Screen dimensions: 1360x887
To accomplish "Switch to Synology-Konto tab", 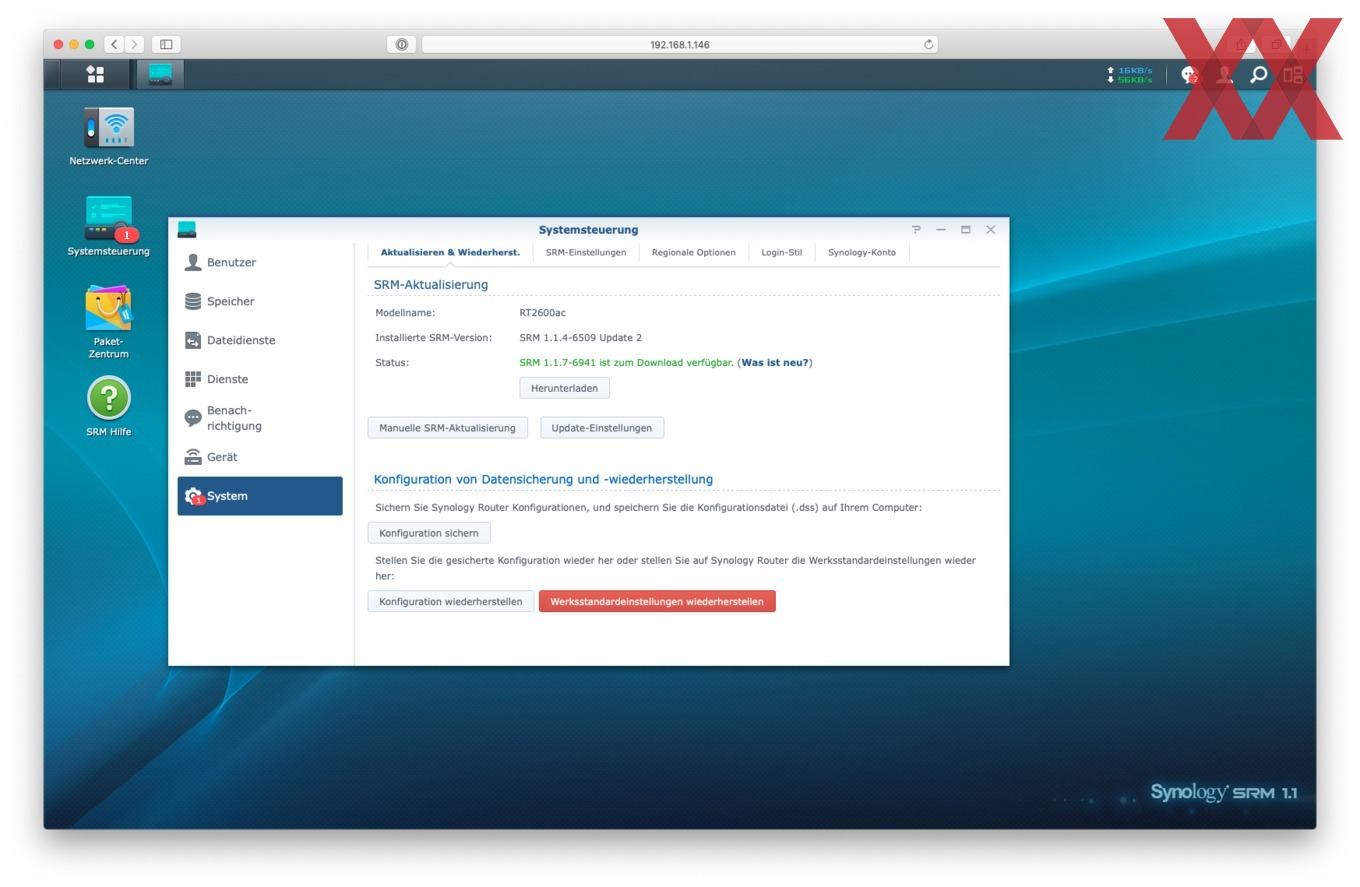I will click(862, 252).
